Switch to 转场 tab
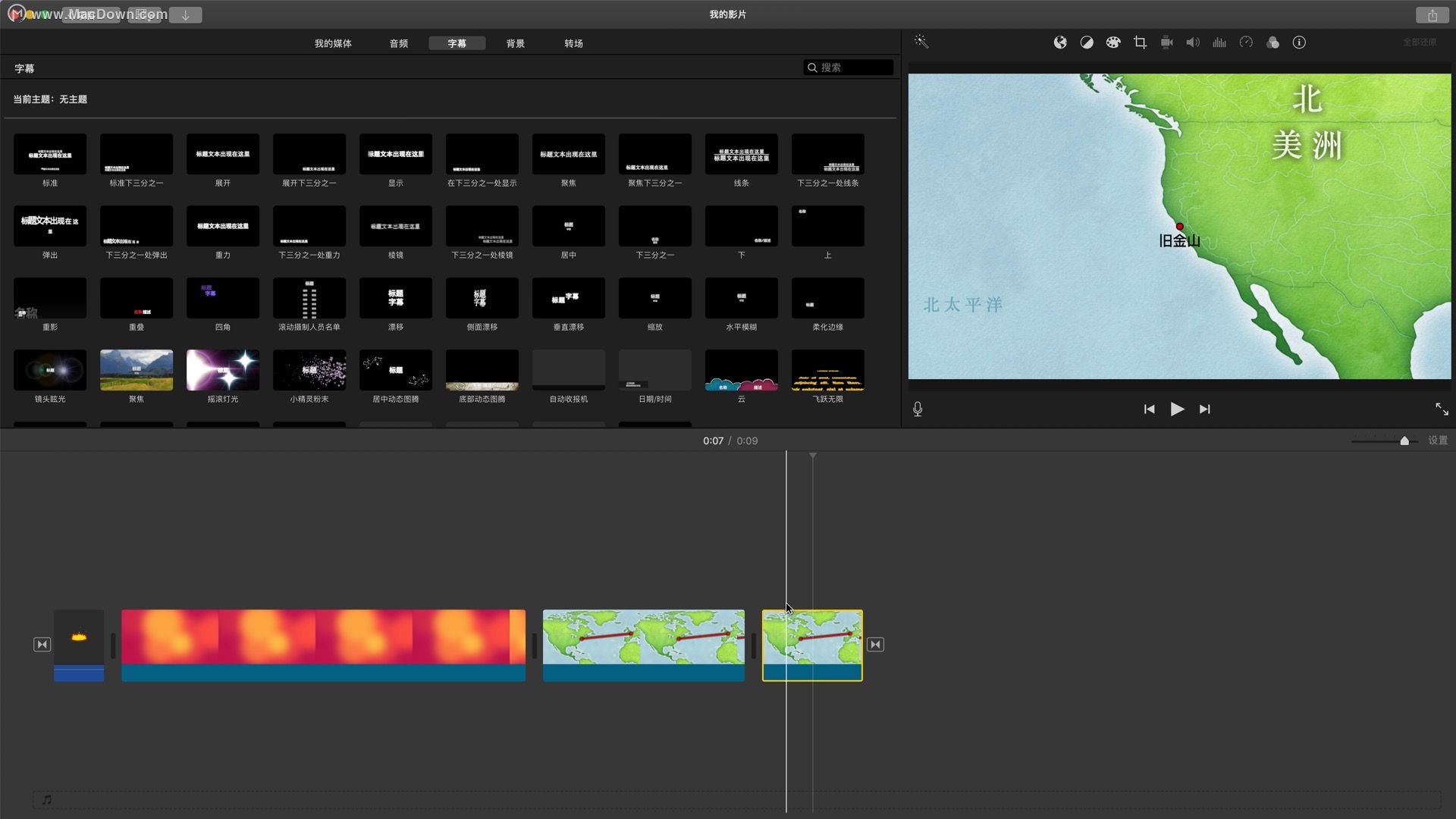Viewport: 1456px width, 819px height. pyautogui.click(x=573, y=43)
